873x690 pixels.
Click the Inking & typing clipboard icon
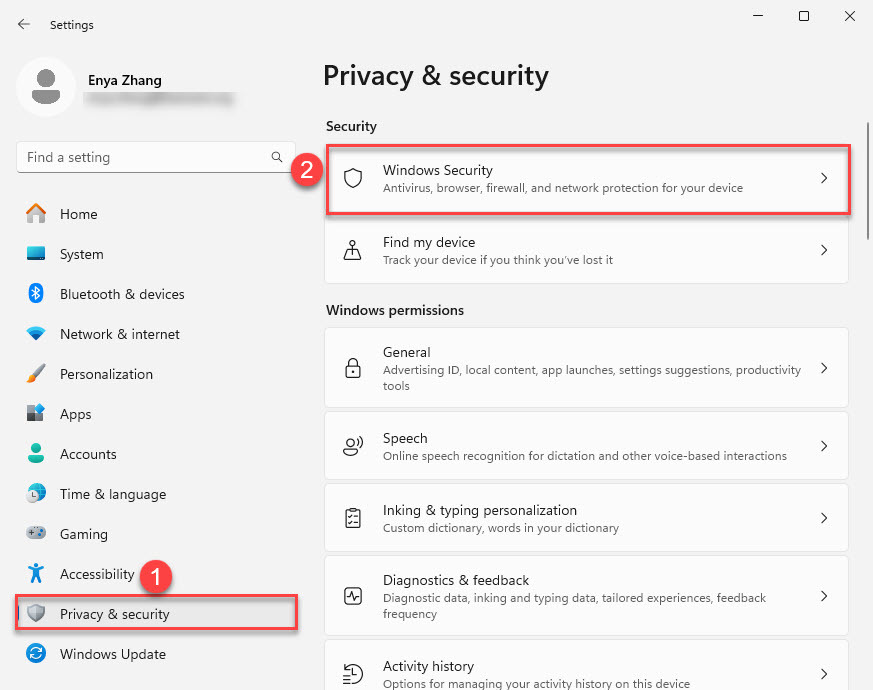pos(352,518)
